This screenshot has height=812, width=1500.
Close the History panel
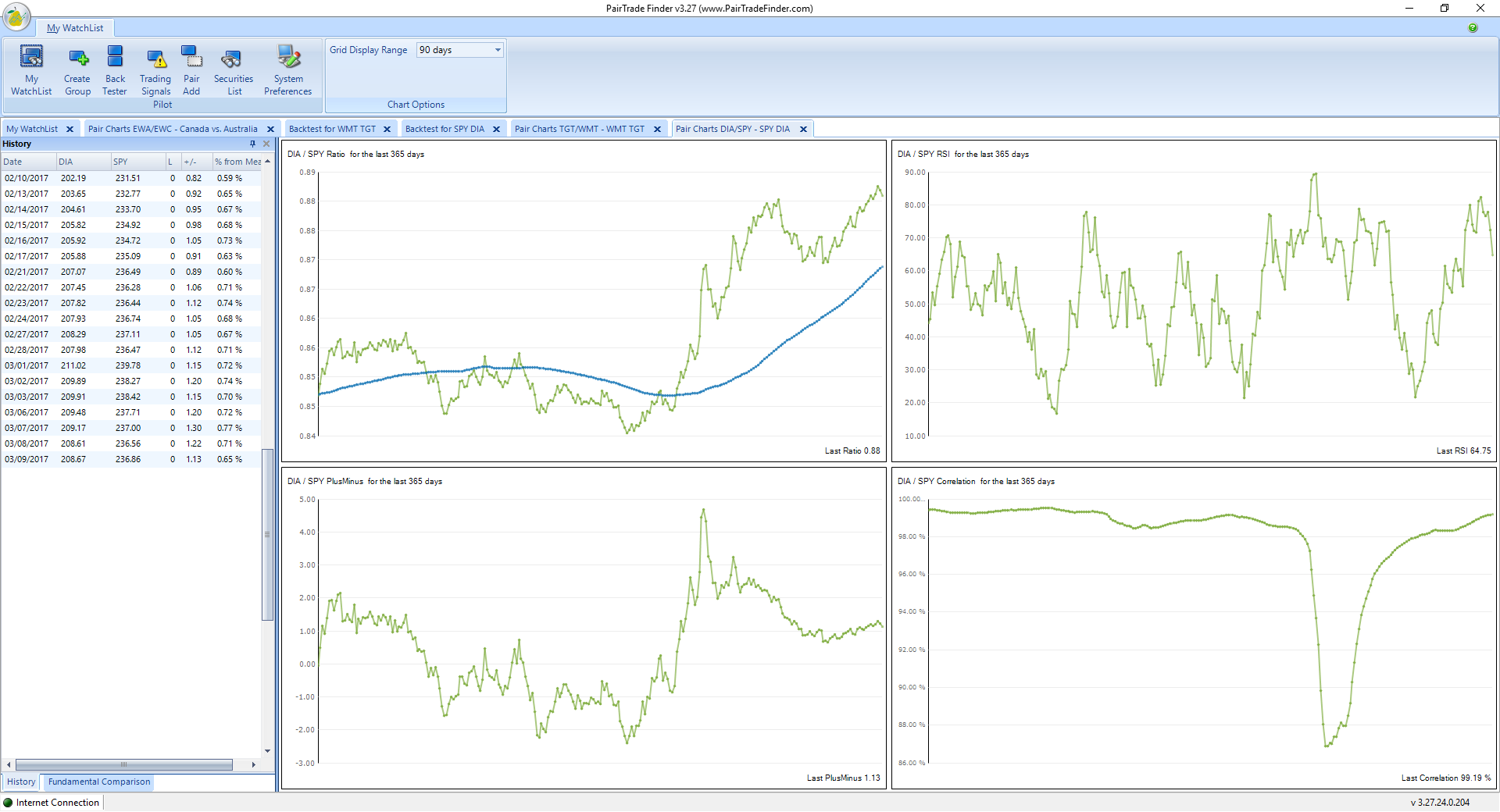click(266, 144)
